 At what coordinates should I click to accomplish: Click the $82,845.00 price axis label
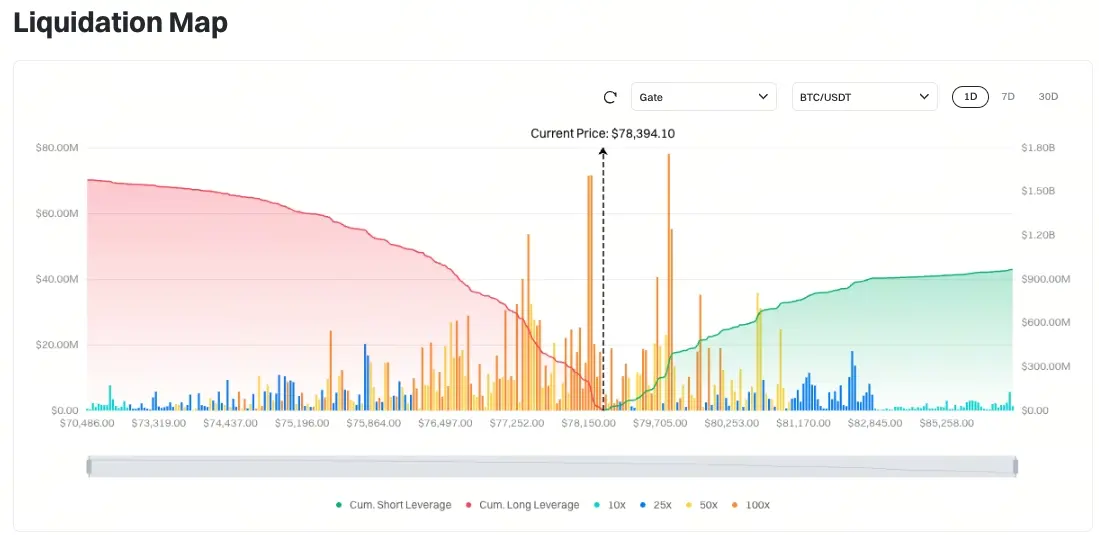(875, 424)
